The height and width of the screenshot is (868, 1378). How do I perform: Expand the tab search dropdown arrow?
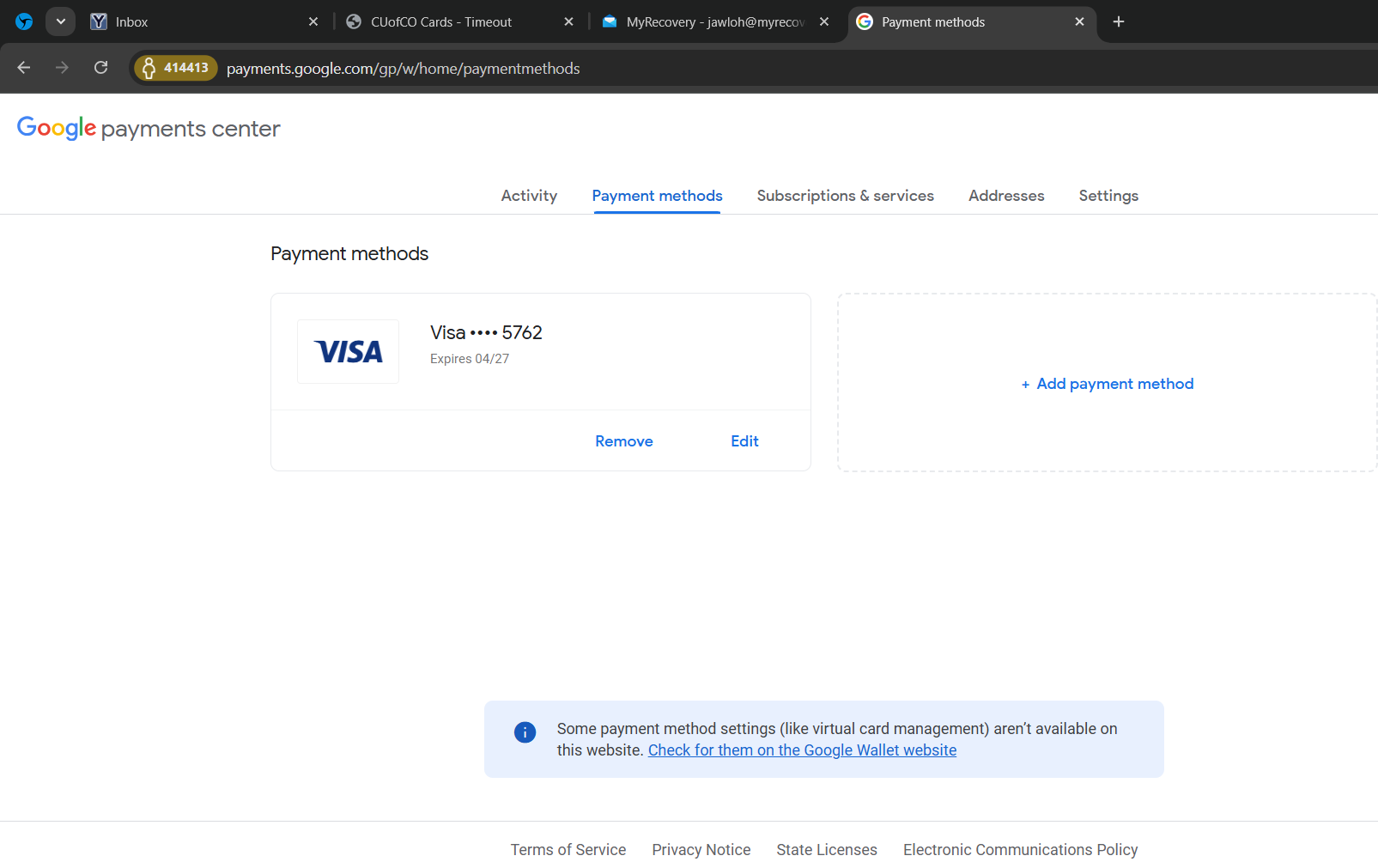coord(60,21)
